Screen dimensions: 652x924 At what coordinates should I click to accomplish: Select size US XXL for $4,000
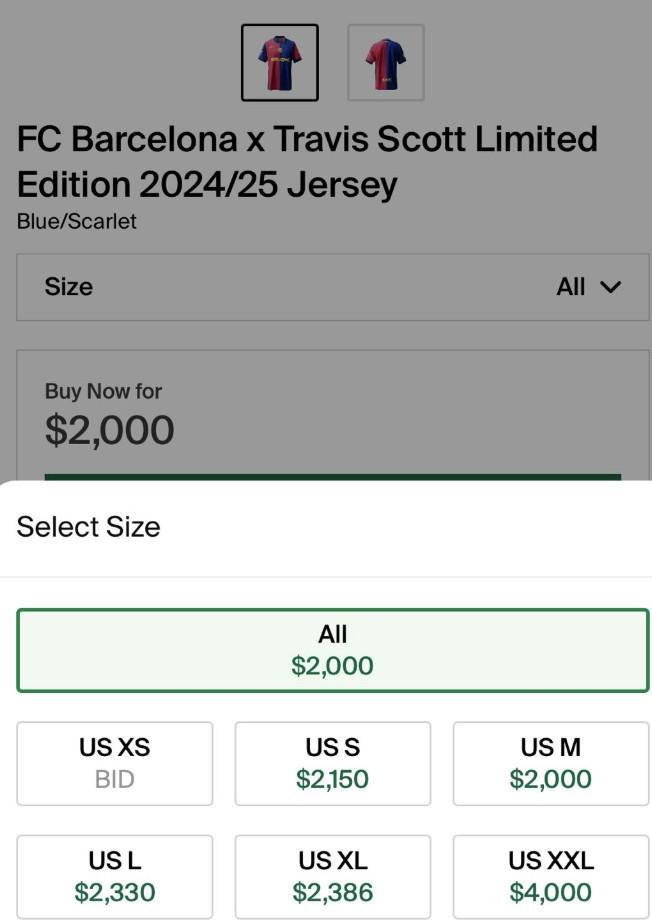[x=551, y=876]
